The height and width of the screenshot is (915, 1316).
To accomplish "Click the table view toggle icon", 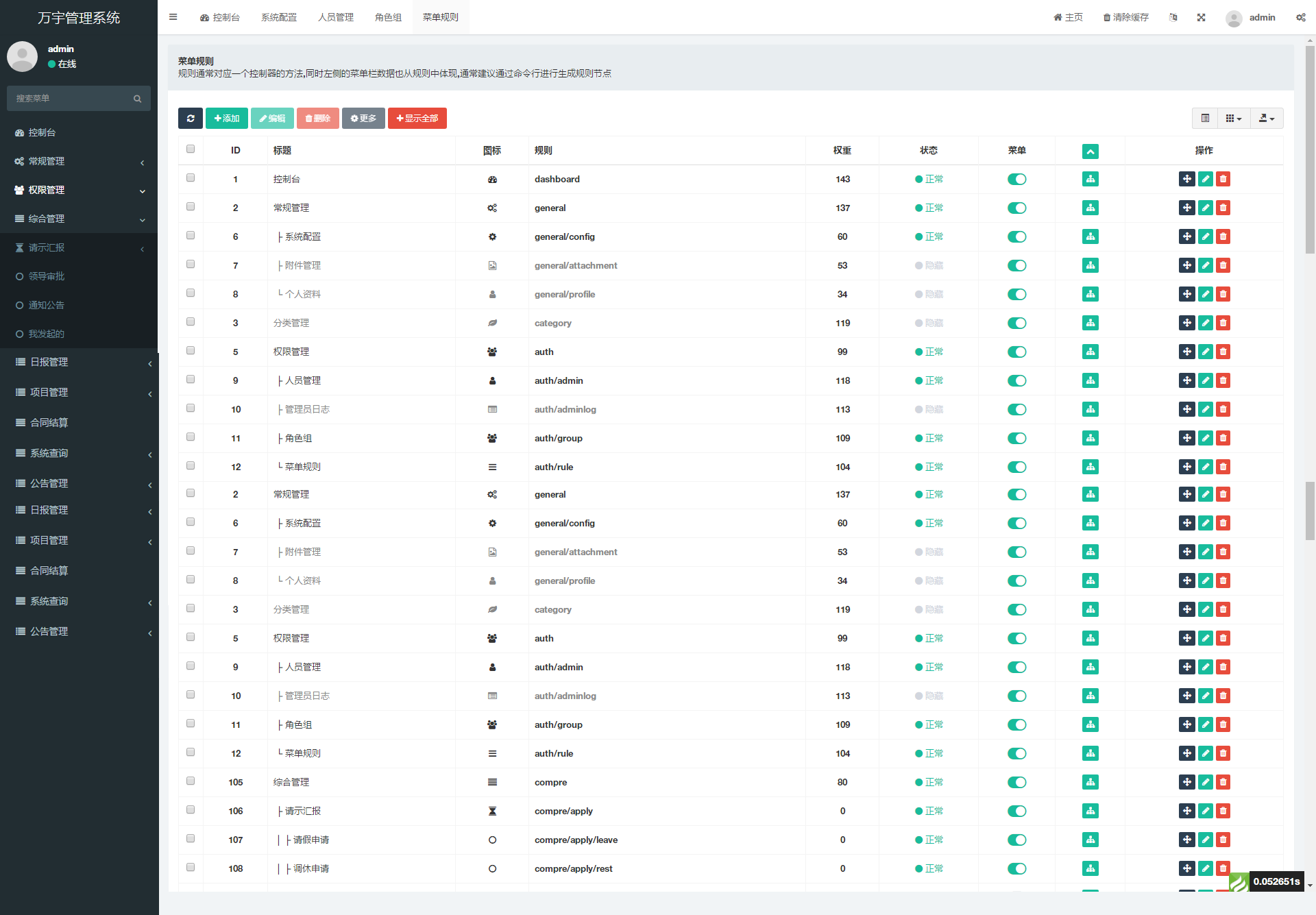I will tap(1205, 119).
